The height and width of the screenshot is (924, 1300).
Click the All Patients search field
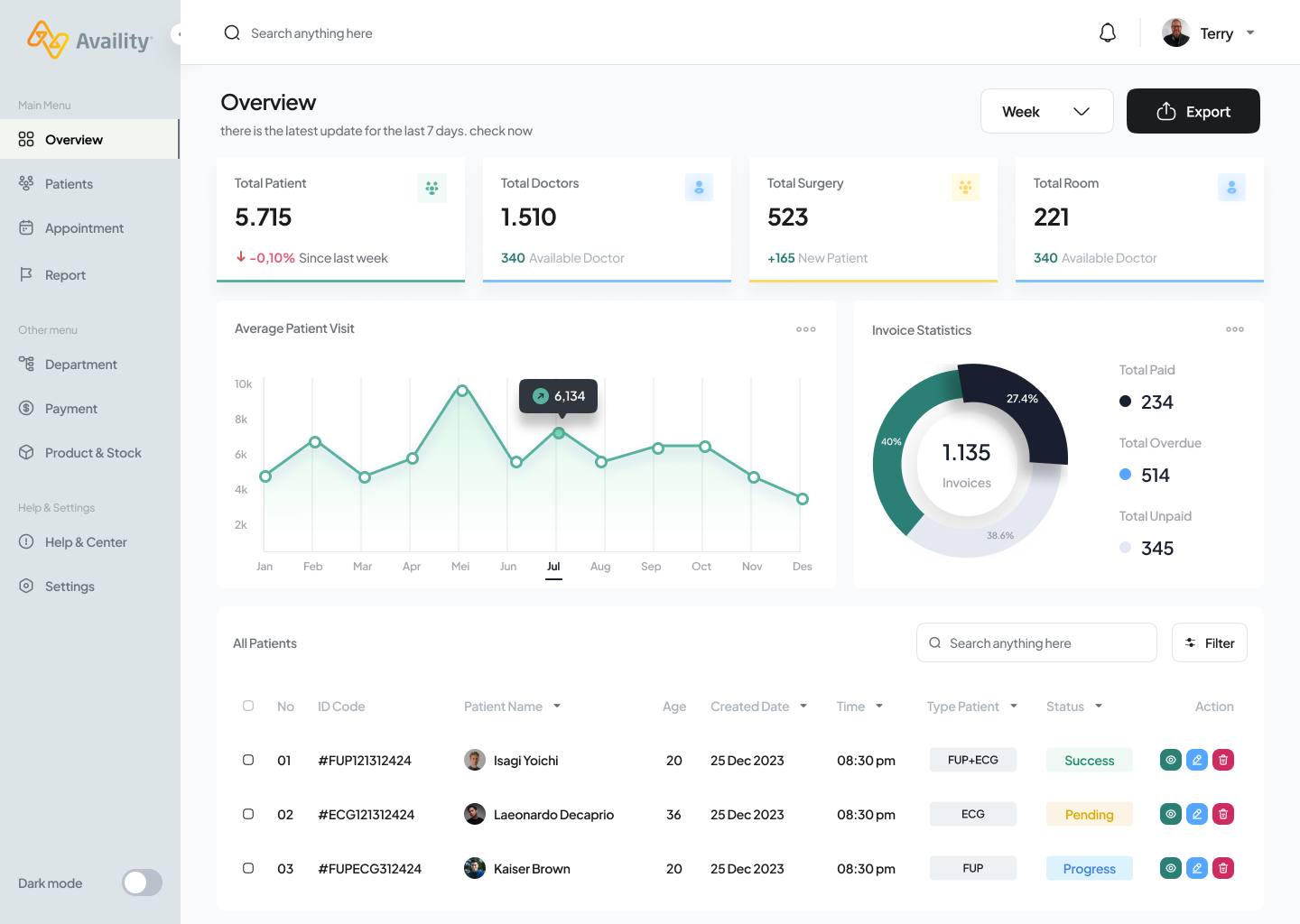[1036, 642]
